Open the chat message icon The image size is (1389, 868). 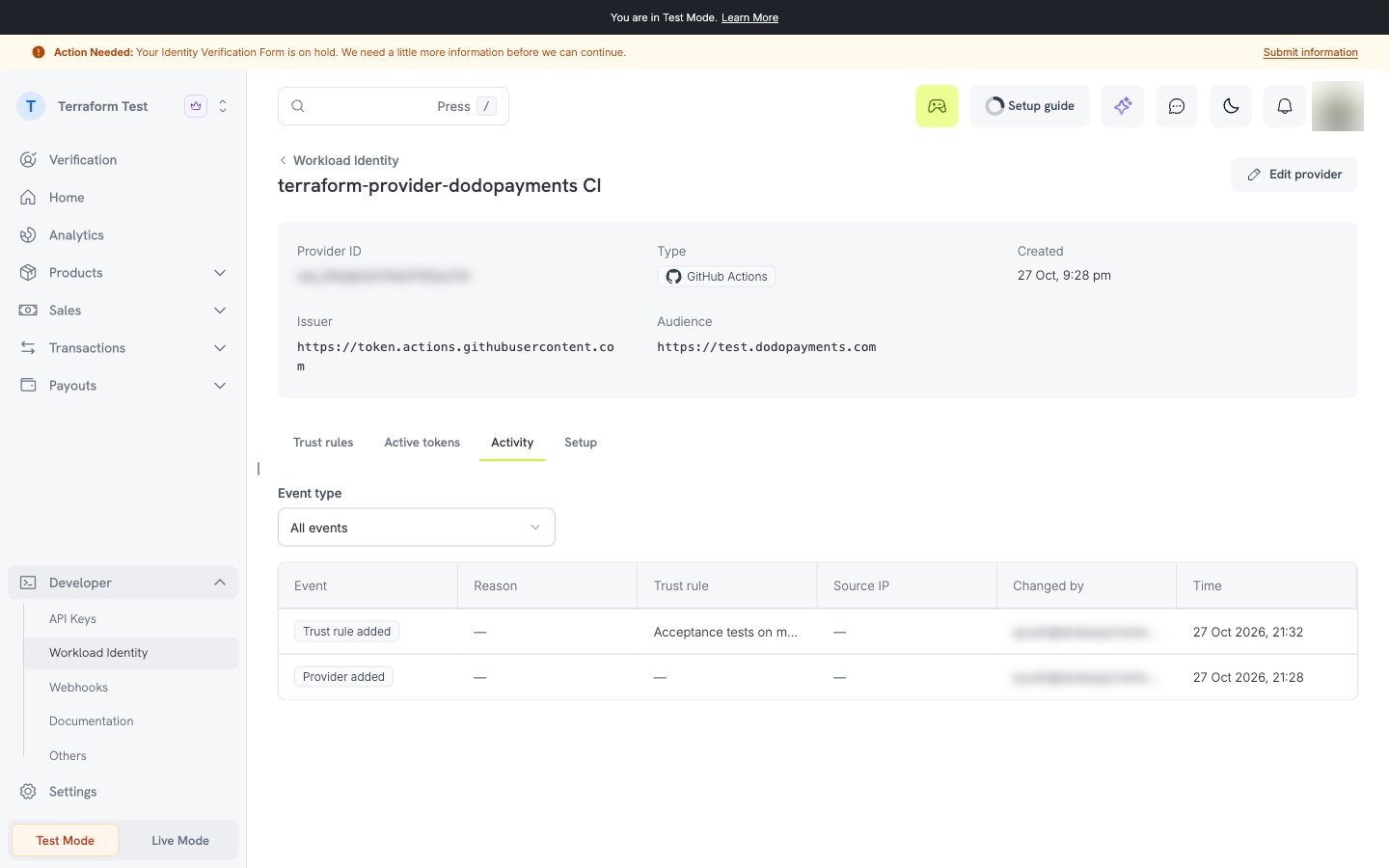pyautogui.click(x=1177, y=106)
